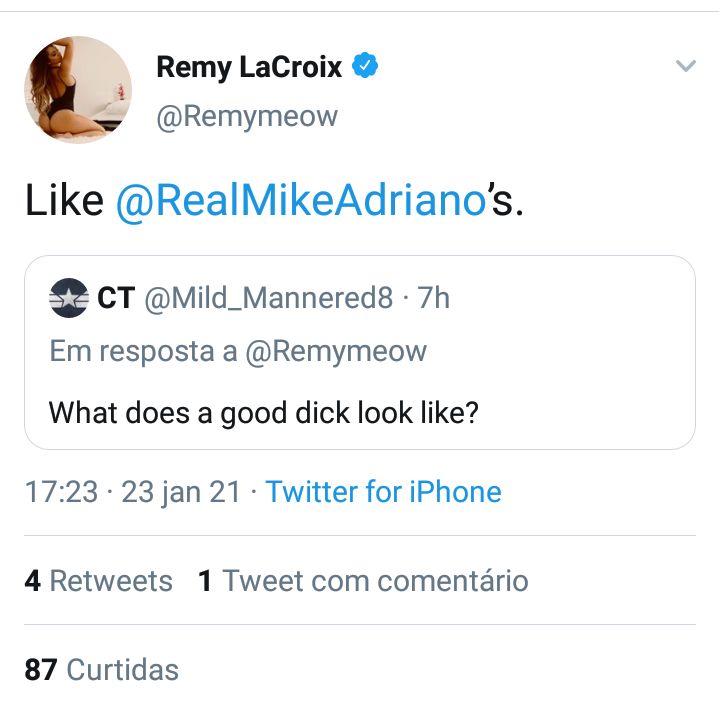This screenshot has height=711, width=719.
Task: Click @Remymeow in the reply-to line
Action: (336, 351)
